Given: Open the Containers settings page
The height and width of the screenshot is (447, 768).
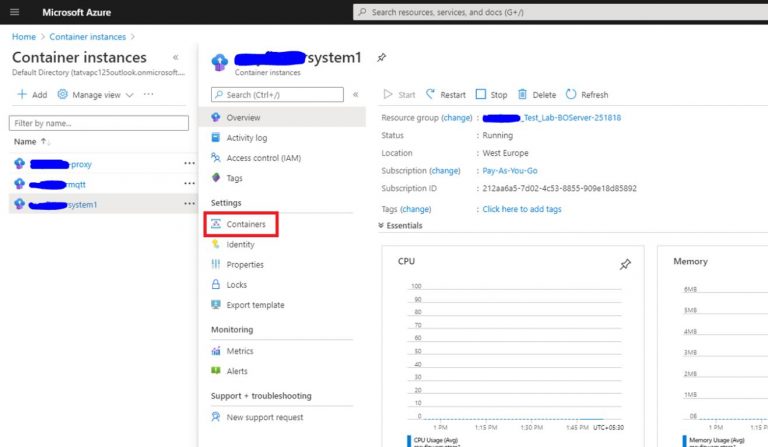Looking at the screenshot, I should (x=245, y=224).
